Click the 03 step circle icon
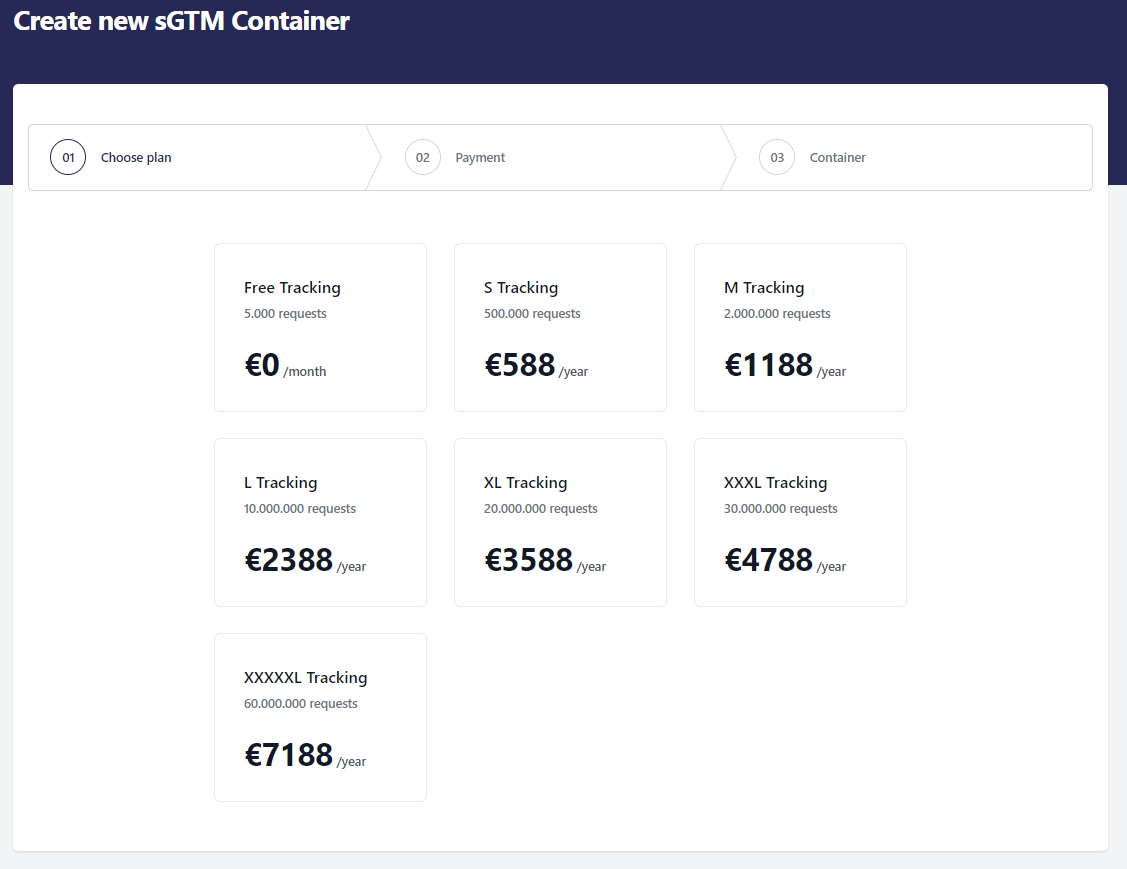1127x869 pixels. tap(777, 157)
